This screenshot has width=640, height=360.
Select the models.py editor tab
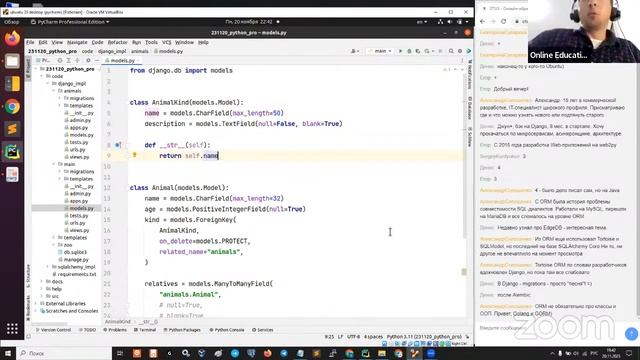click(122, 60)
